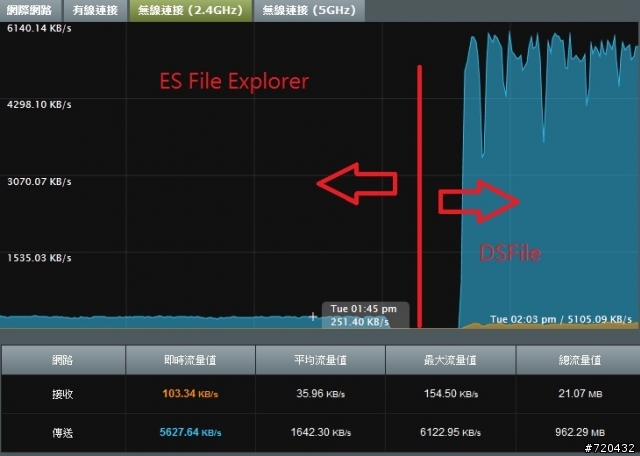The image size is (640, 456).
Task: Click the 21.07 MB total value
Action: click(580, 394)
